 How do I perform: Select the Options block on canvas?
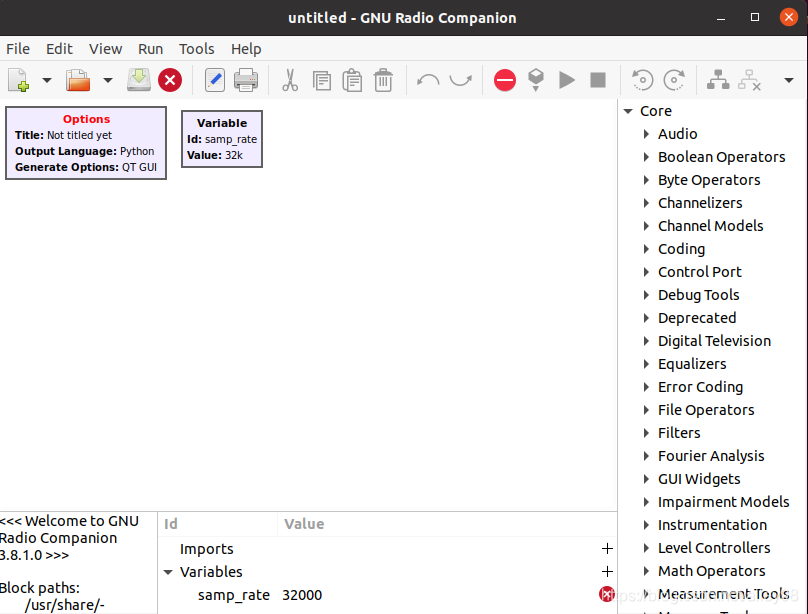coord(86,143)
